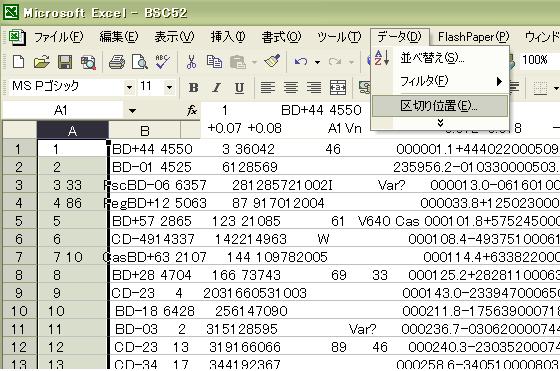Expand the full Data menu with bottom chevrons
Image resolution: width=560 pixels, height=371 pixels.
[x=440, y=123]
